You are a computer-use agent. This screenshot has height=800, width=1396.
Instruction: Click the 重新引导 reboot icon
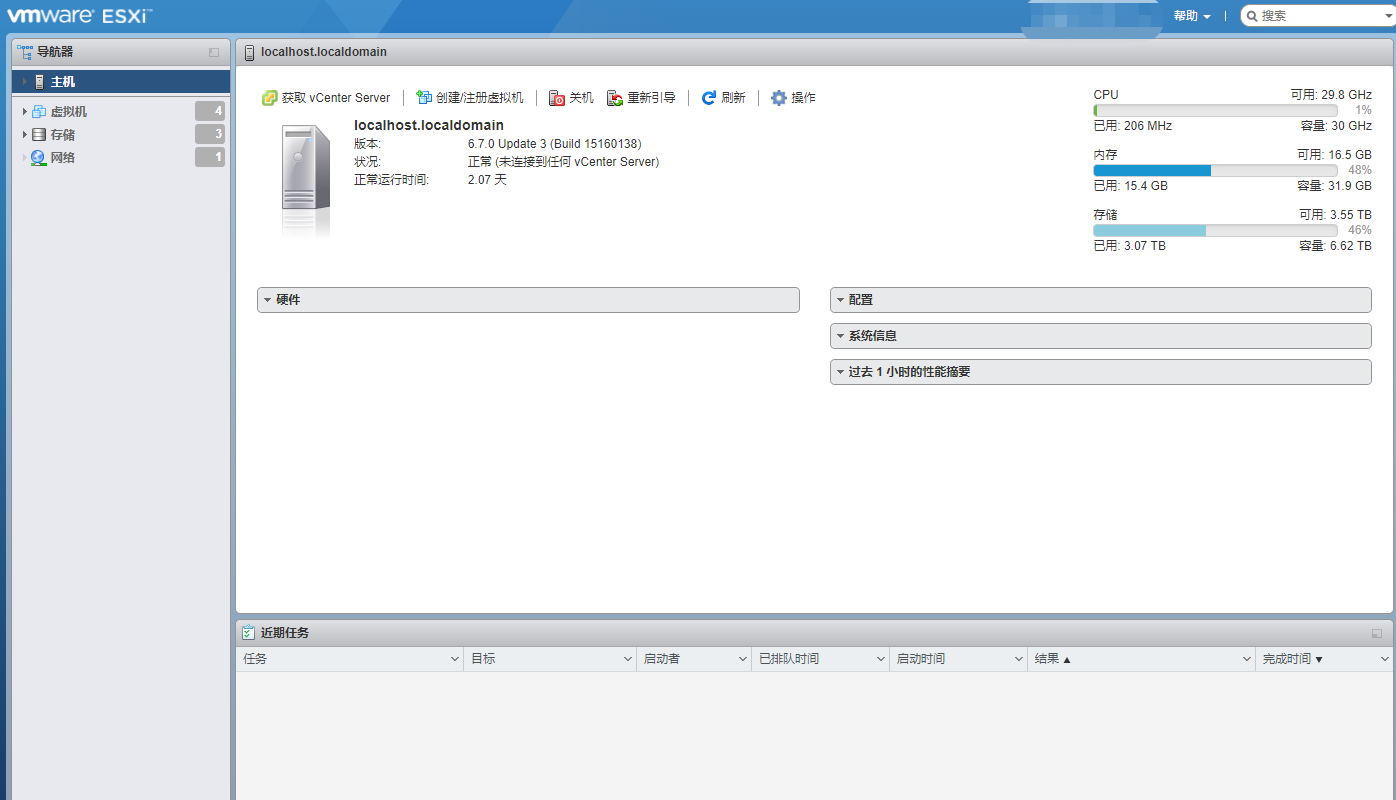(615, 98)
